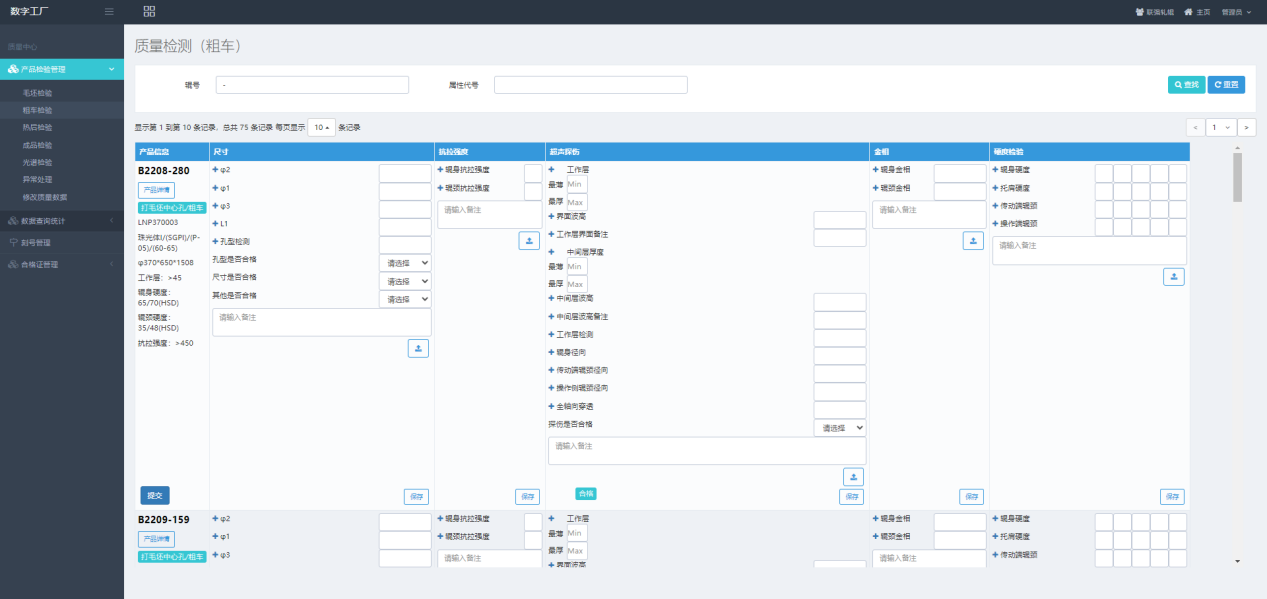Click the four-square grid icon in top bar
The image size is (1267, 599).
[x=149, y=11]
